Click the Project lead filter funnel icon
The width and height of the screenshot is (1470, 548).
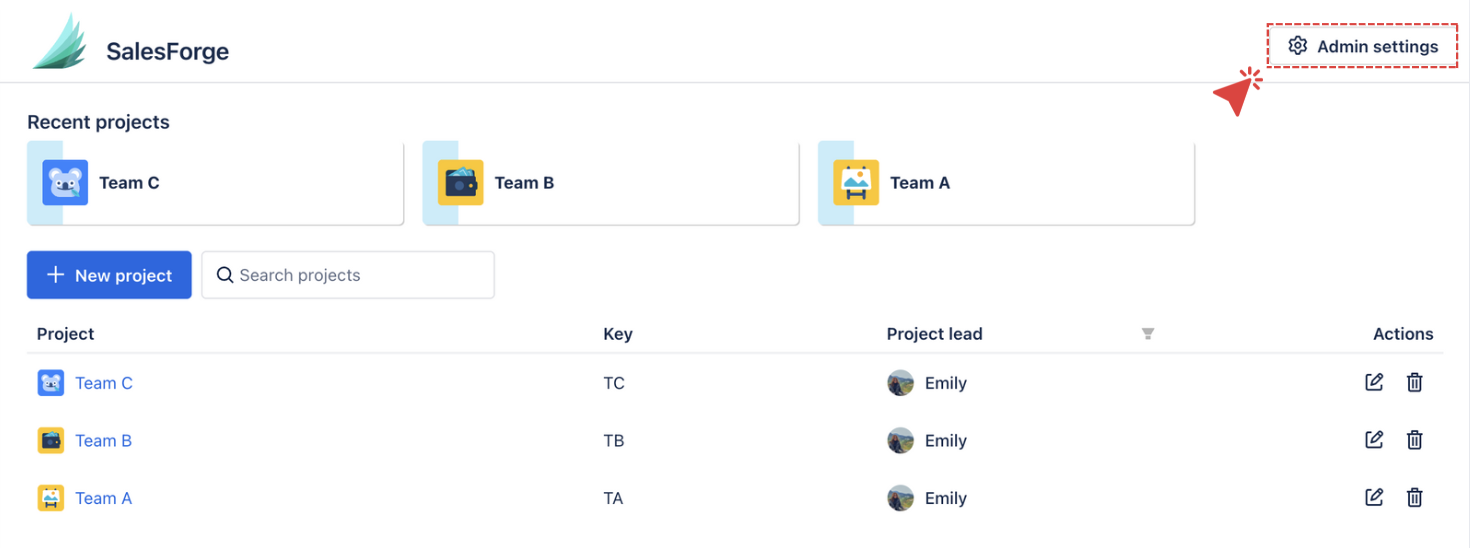click(x=1148, y=334)
